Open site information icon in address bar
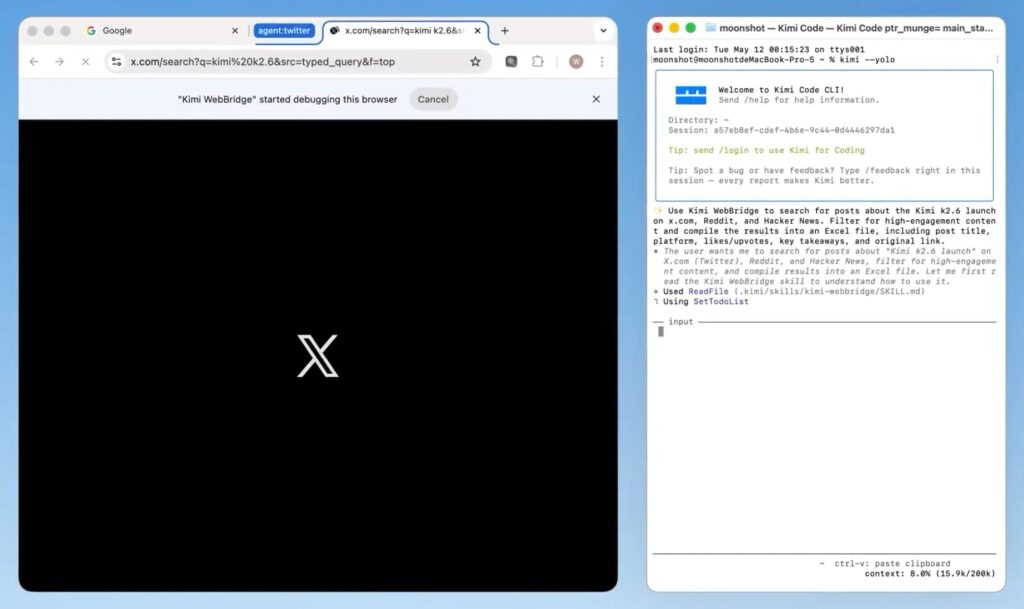Image resolution: width=1024 pixels, height=609 pixels. pos(116,61)
